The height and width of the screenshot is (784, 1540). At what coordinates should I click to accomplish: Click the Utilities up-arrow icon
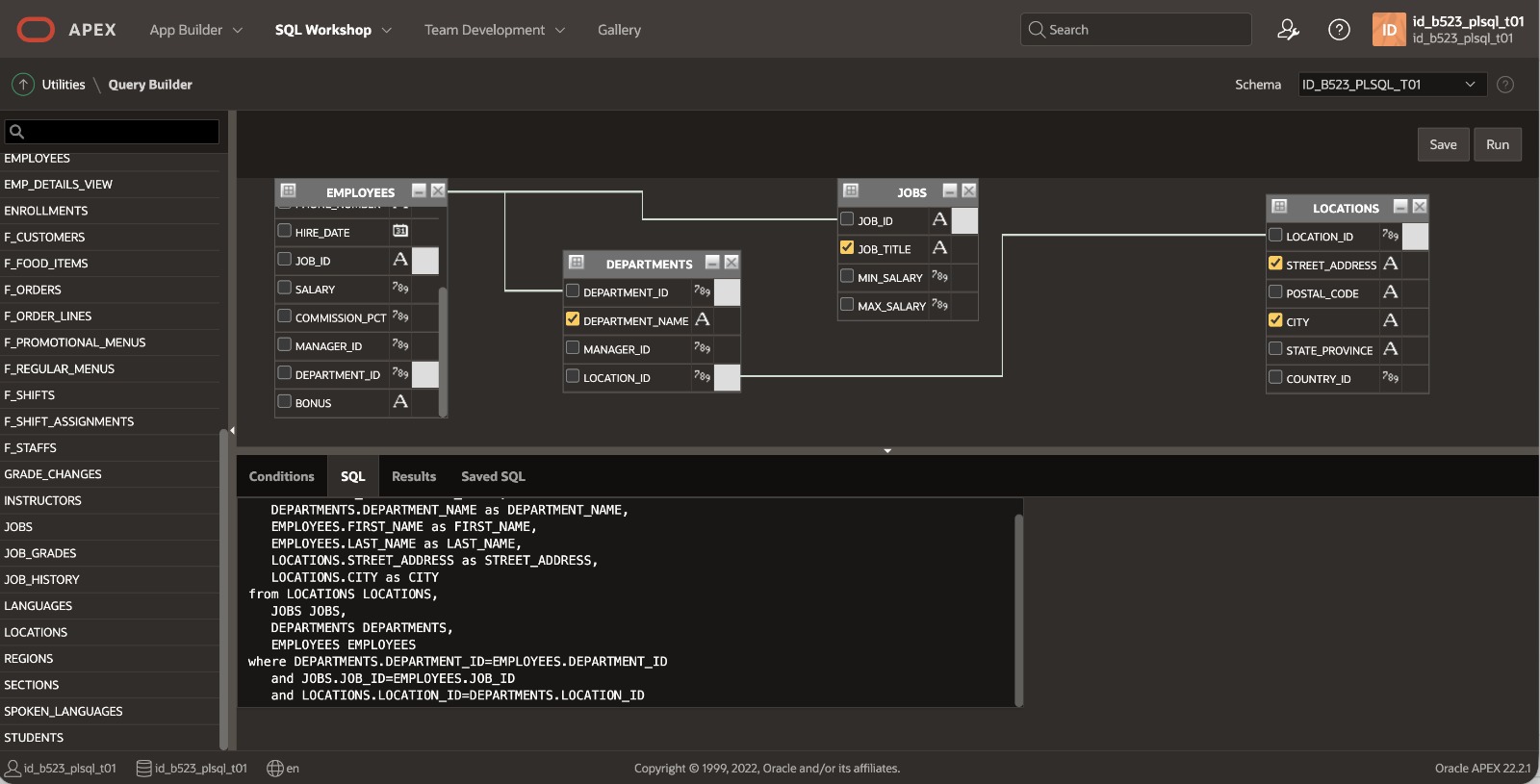coord(23,85)
